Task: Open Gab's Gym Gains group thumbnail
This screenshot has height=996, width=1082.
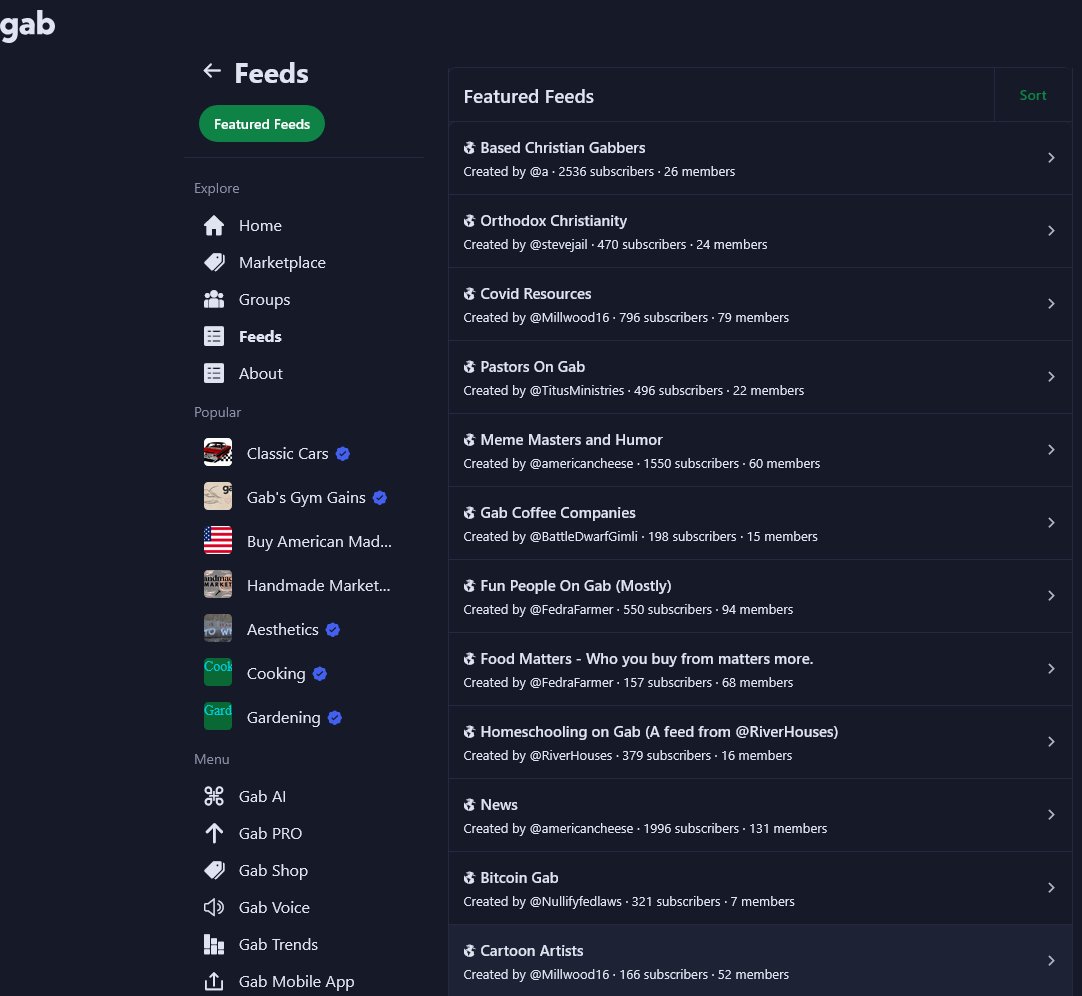Action: (x=218, y=496)
